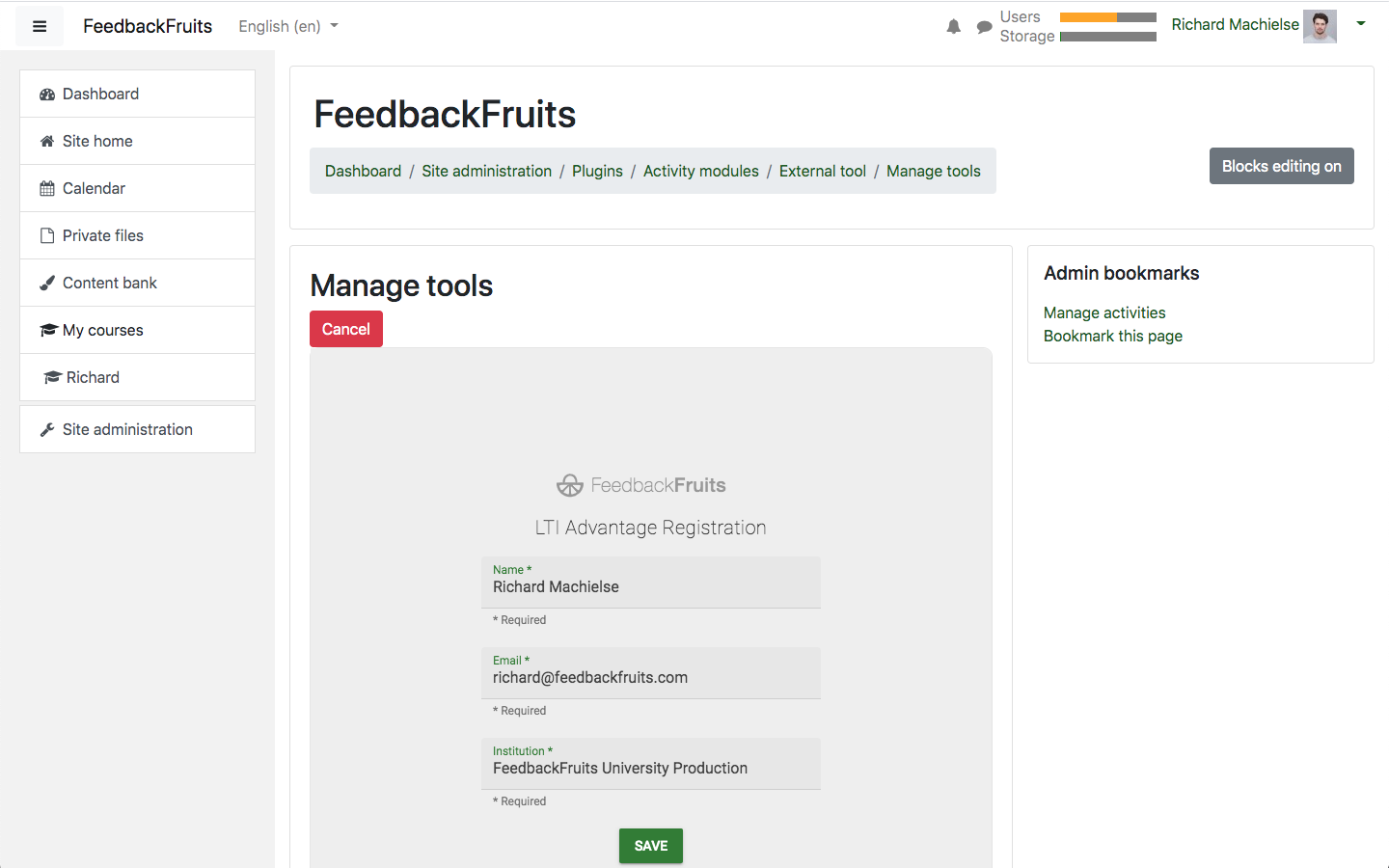Toggle the Blocks editing on button
1389x868 pixels.
pyautogui.click(x=1281, y=166)
